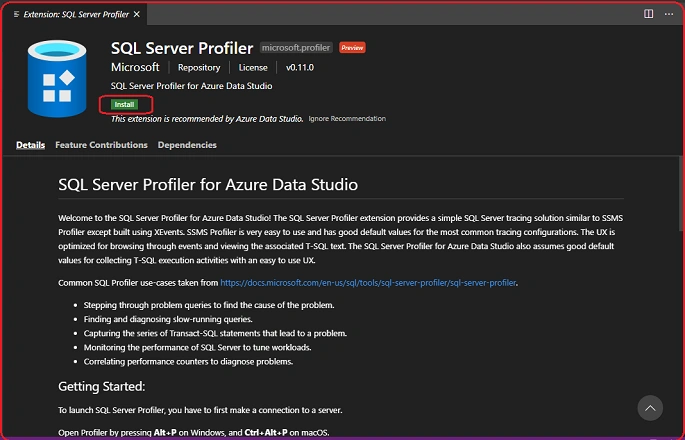Switch to the Feature Contributions tab
This screenshot has height=440, width=685.
[x=101, y=145]
